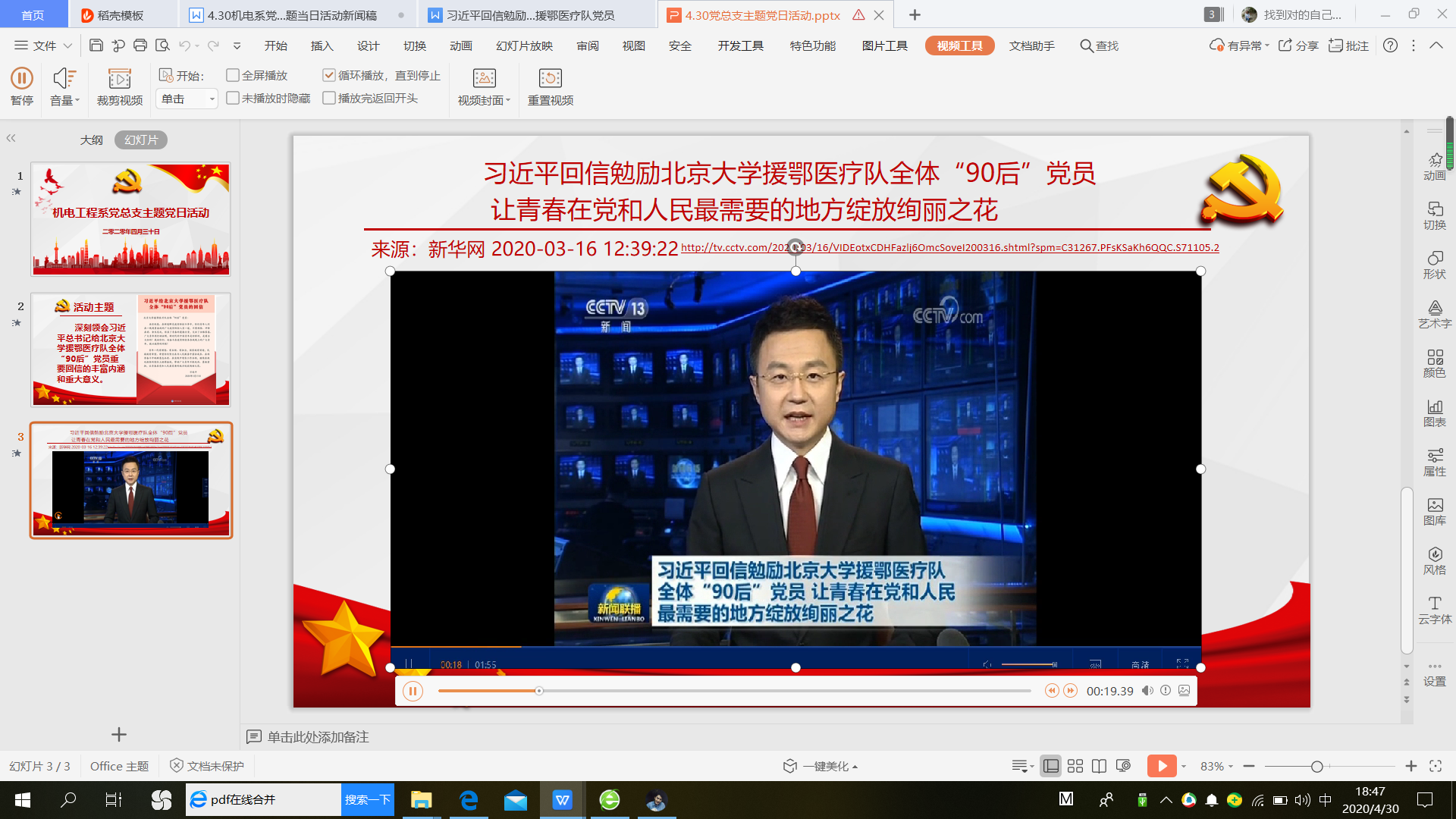This screenshot has width=1456, height=819.
Task: Open the 动画 pane in right sidebar
Action: click(1434, 166)
